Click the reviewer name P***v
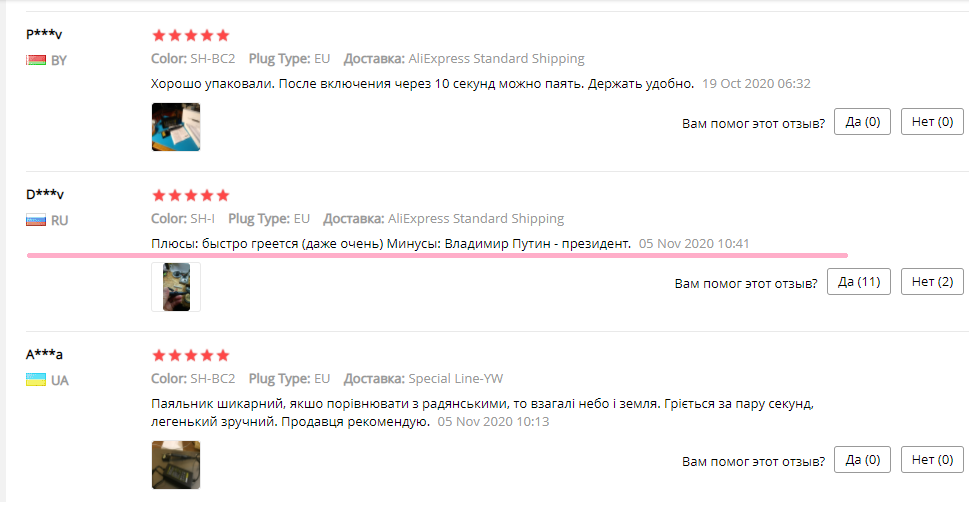 (44, 34)
